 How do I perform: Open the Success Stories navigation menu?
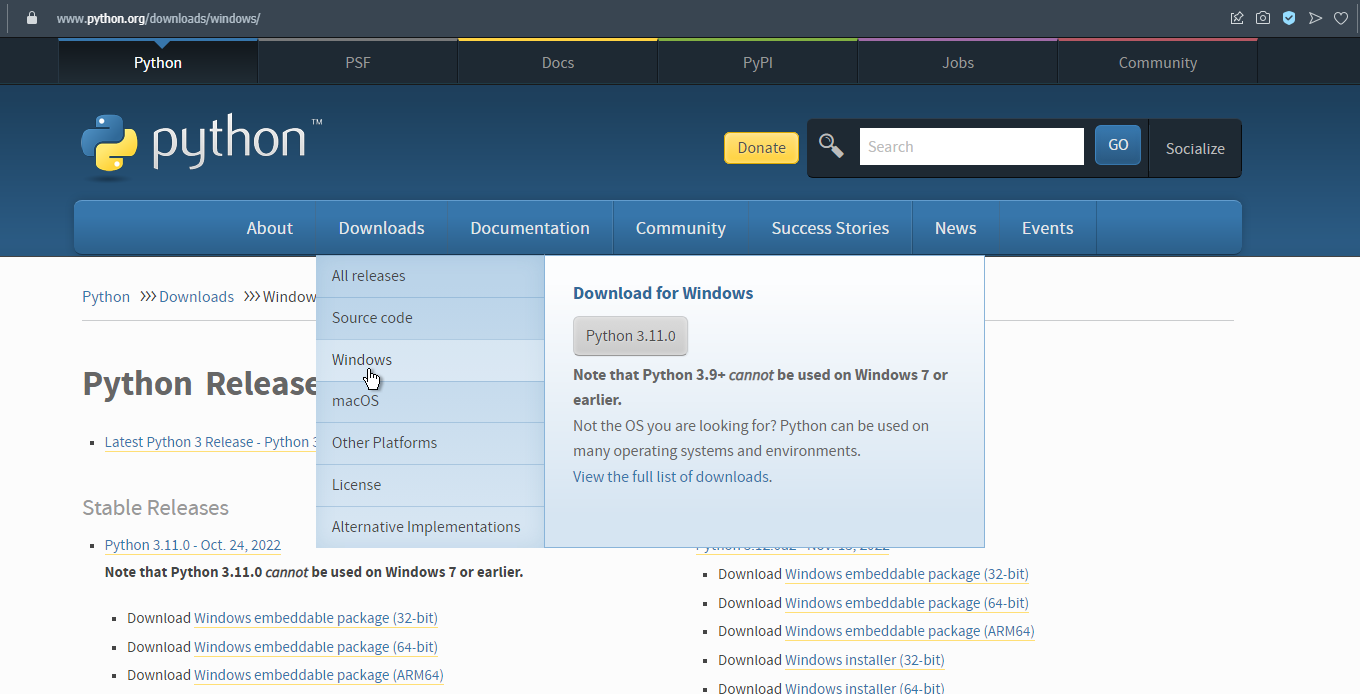(x=830, y=228)
